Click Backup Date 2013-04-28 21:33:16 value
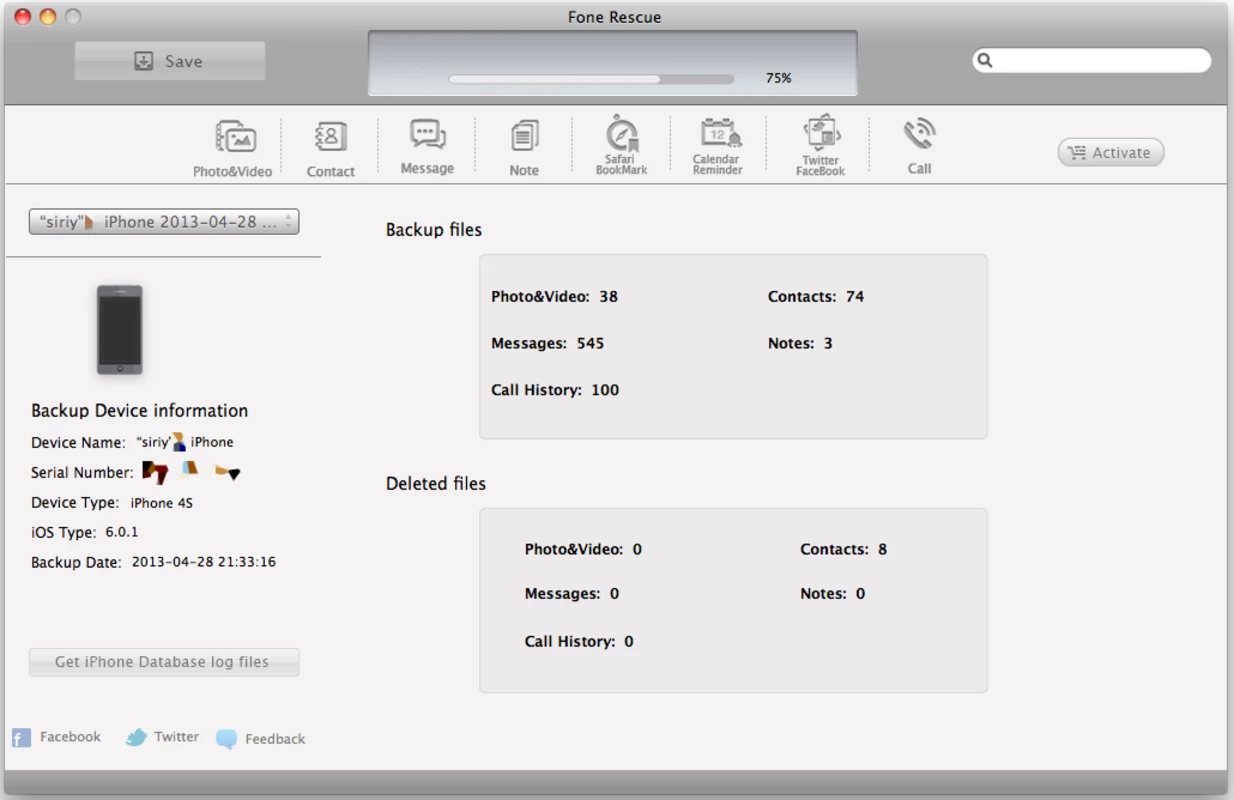This screenshot has width=1234, height=800. tap(203, 562)
